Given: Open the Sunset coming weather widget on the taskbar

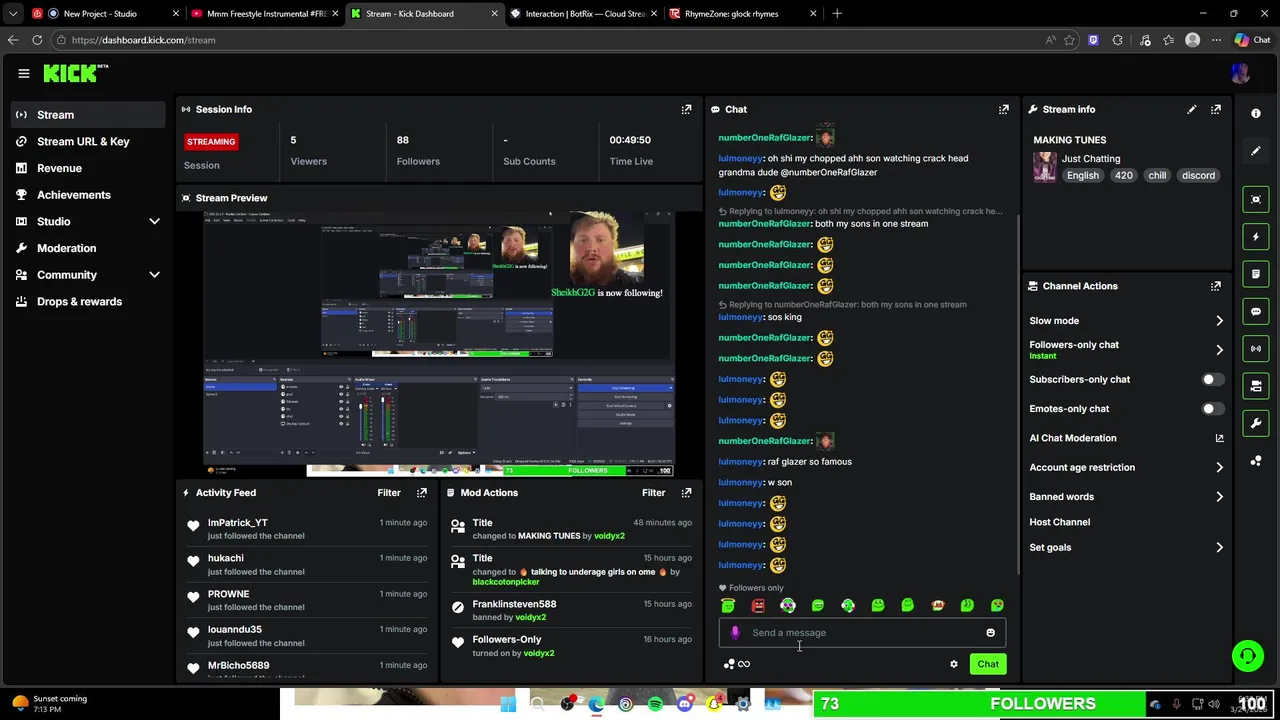Looking at the screenshot, I should point(50,704).
